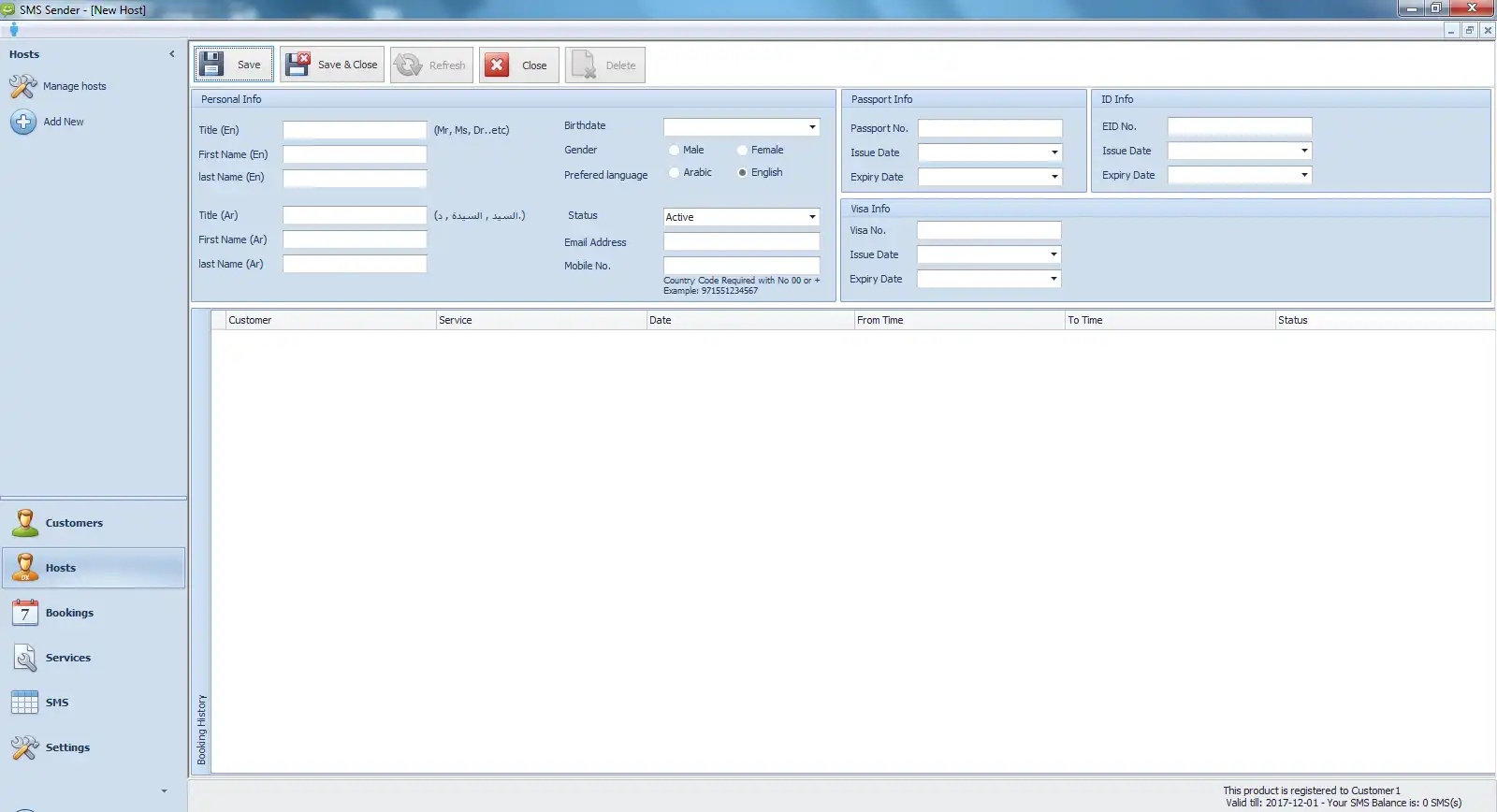This screenshot has width=1497, height=812.
Task: Click the Mobile No. input field
Action: (742, 266)
